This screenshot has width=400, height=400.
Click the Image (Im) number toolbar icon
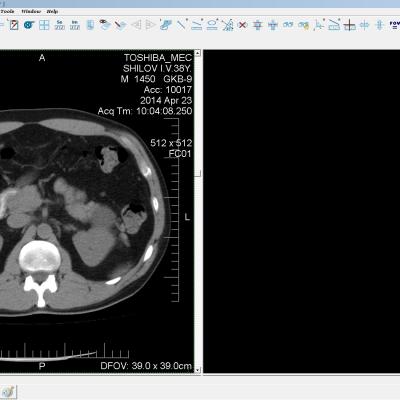click(75, 25)
